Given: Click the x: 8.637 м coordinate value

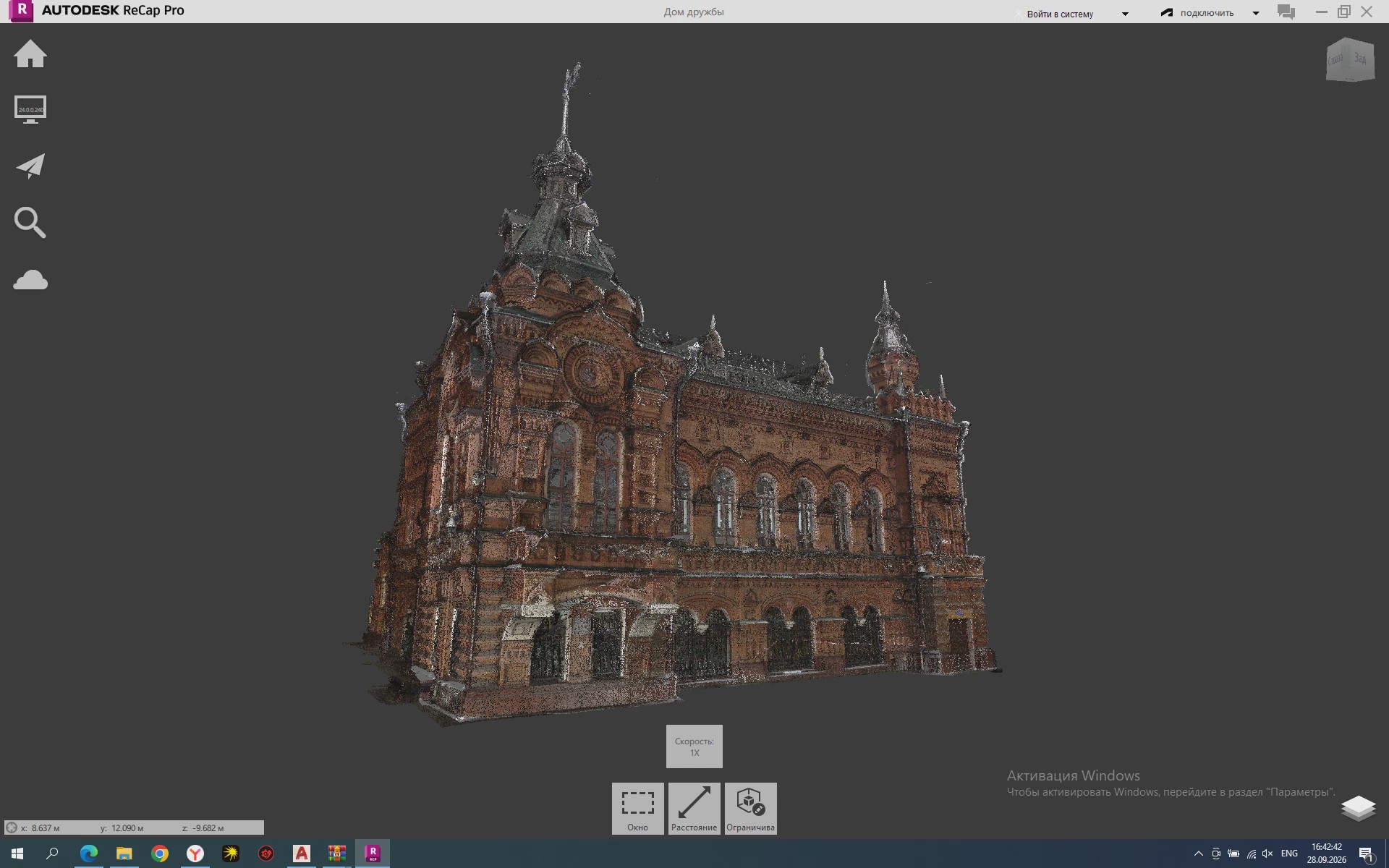Looking at the screenshot, I should [x=41, y=827].
